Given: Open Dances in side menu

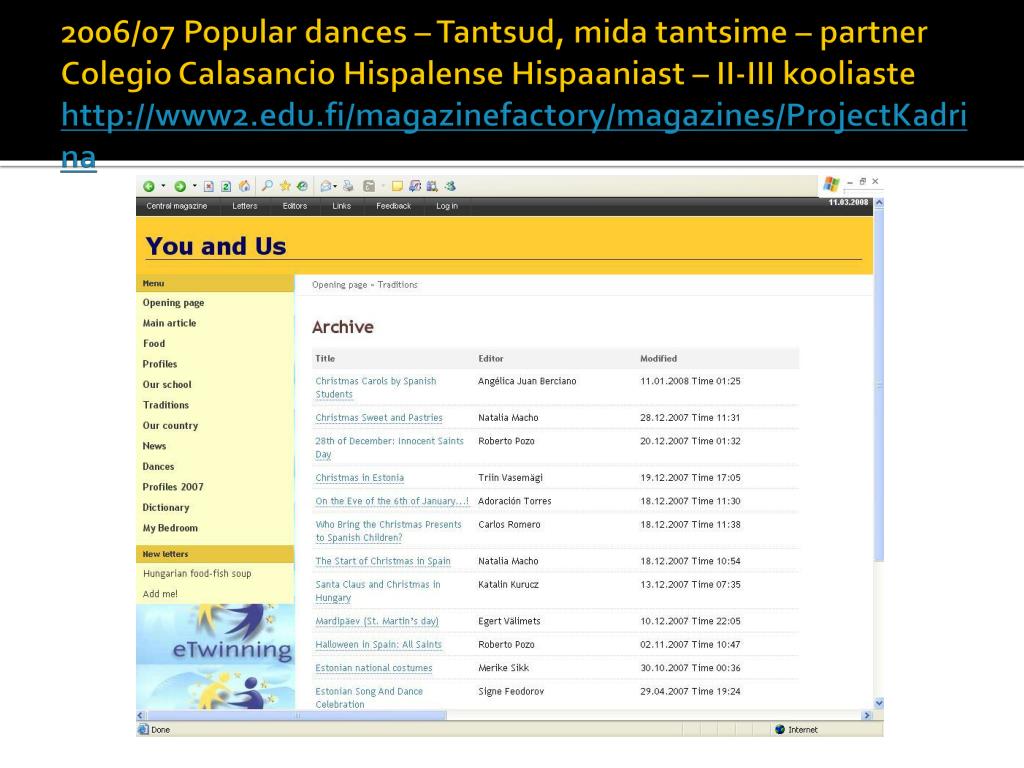Looking at the screenshot, I should click(x=159, y=467).
